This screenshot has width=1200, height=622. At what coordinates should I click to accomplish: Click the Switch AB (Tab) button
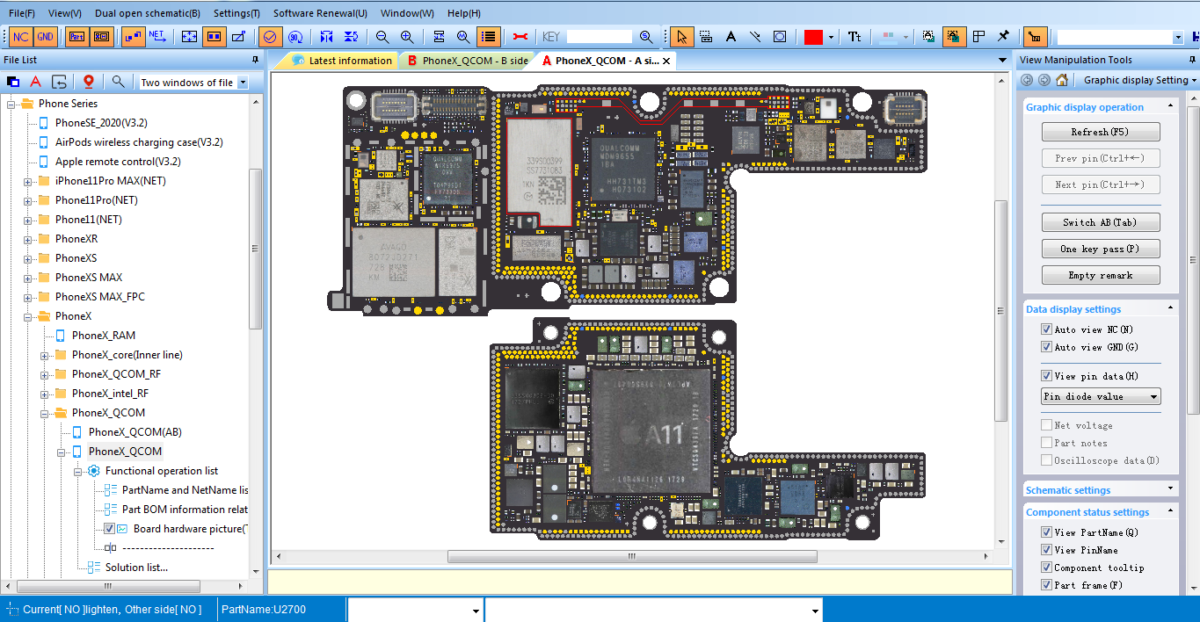tap(1100, 222)
